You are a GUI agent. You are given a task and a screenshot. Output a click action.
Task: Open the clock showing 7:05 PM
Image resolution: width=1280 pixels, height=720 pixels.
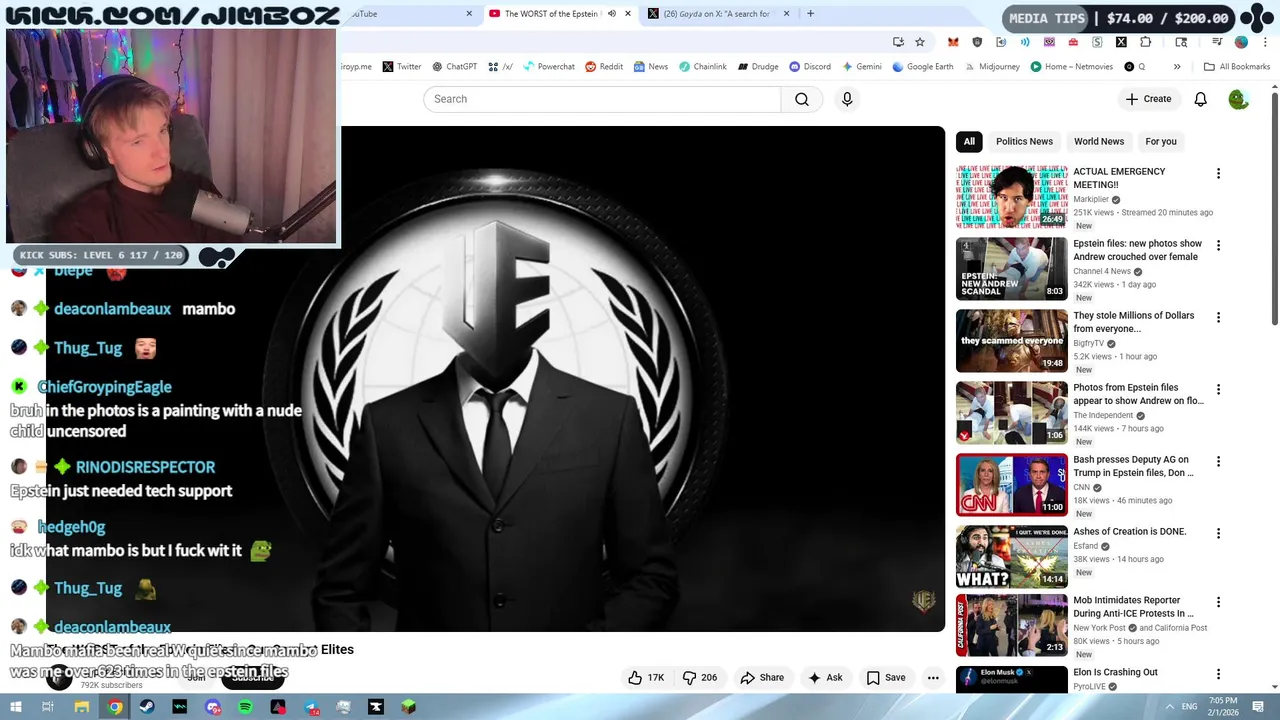[x=1224, y=707]
